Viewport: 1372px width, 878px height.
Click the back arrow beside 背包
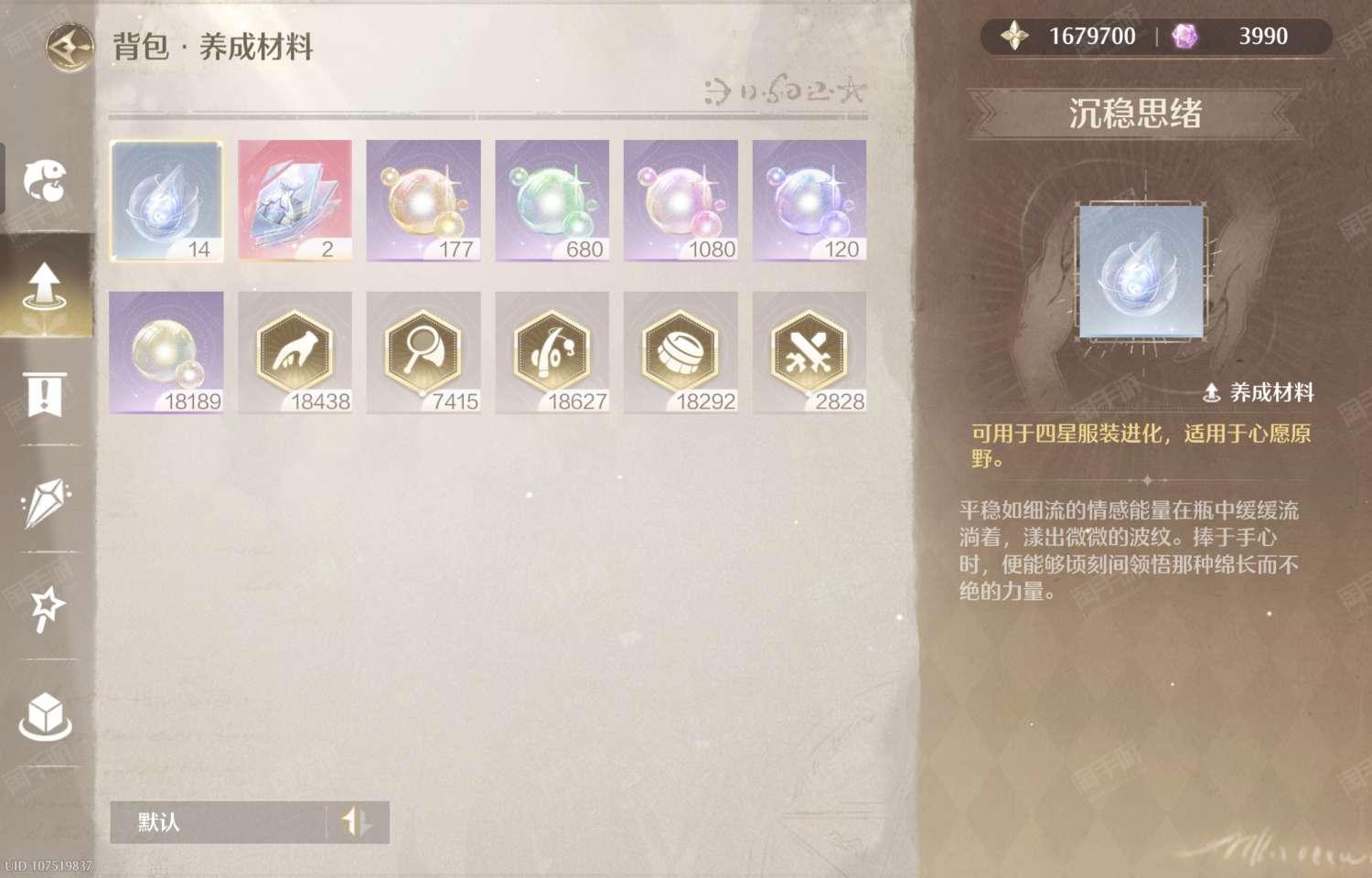(70, 46)
